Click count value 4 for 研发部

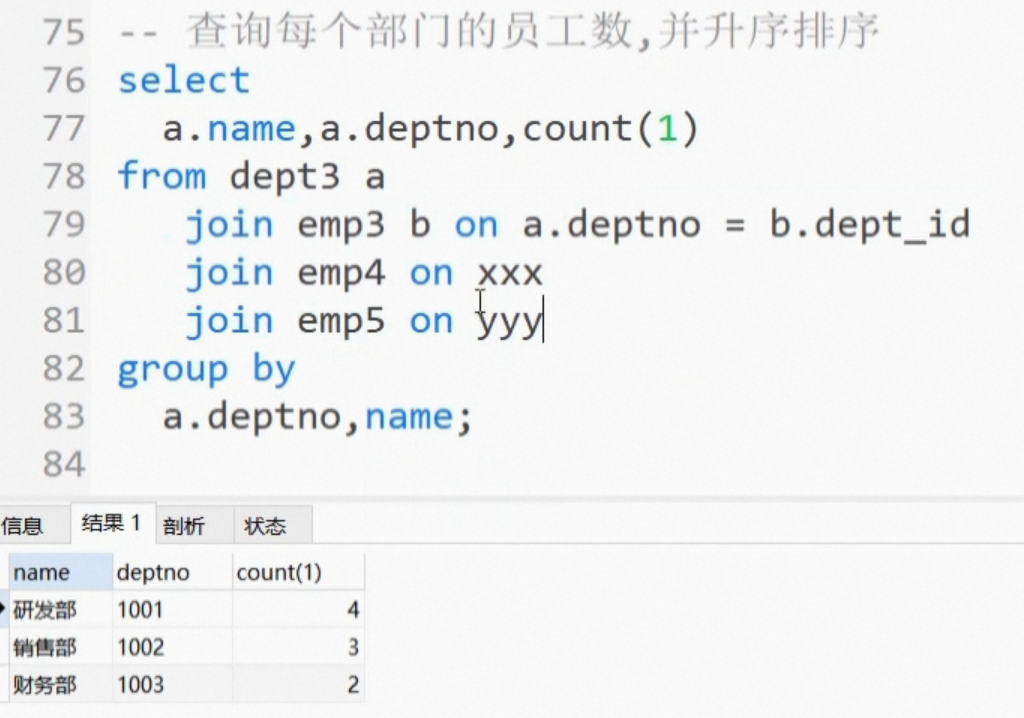(x=298, y=610)
